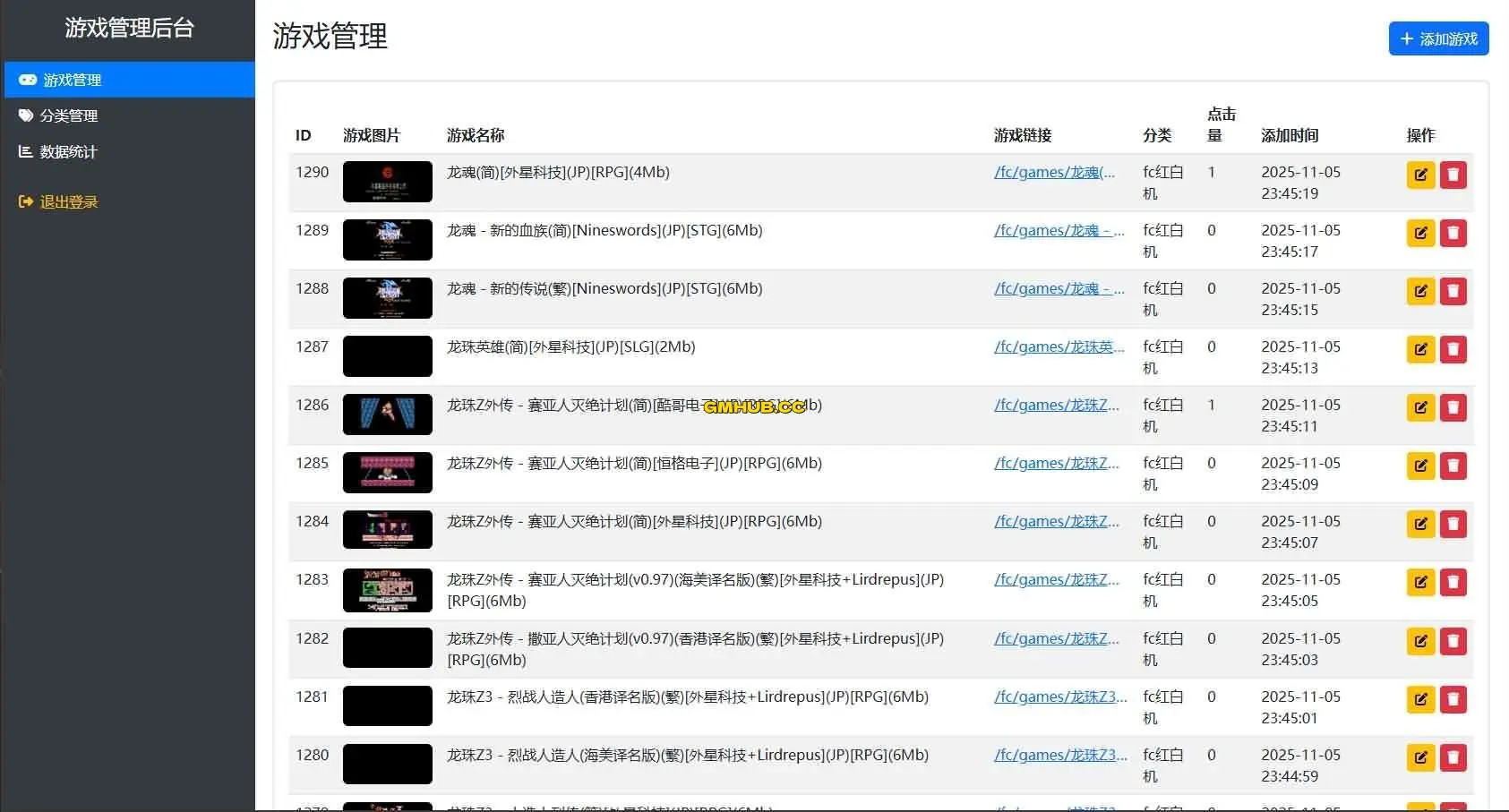Edit game 1282 撒亚人灭绝计划

tap(1420, 641)
